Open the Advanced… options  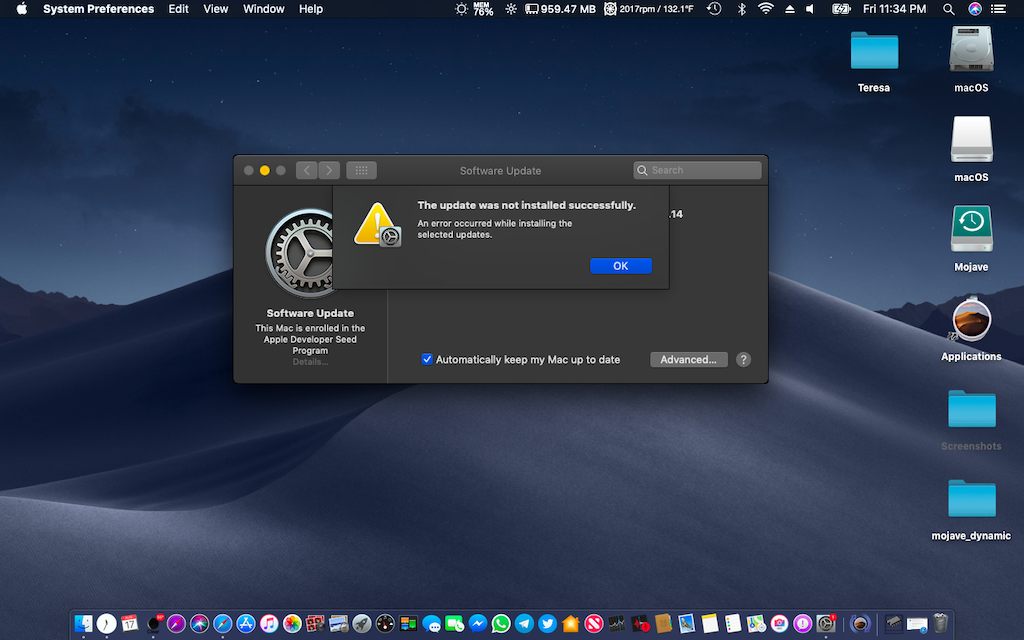(688, 360)
